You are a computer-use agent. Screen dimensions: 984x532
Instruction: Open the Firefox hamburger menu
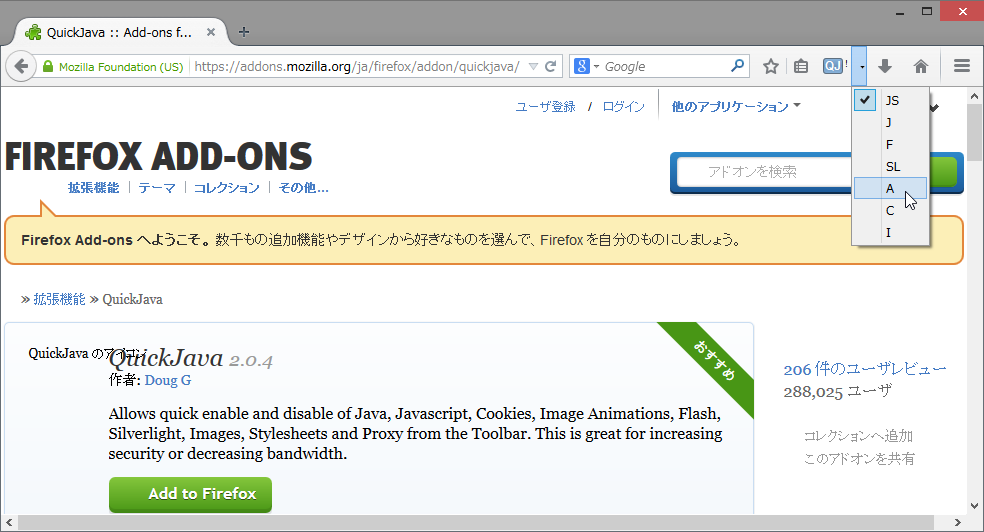click(961, 66)
